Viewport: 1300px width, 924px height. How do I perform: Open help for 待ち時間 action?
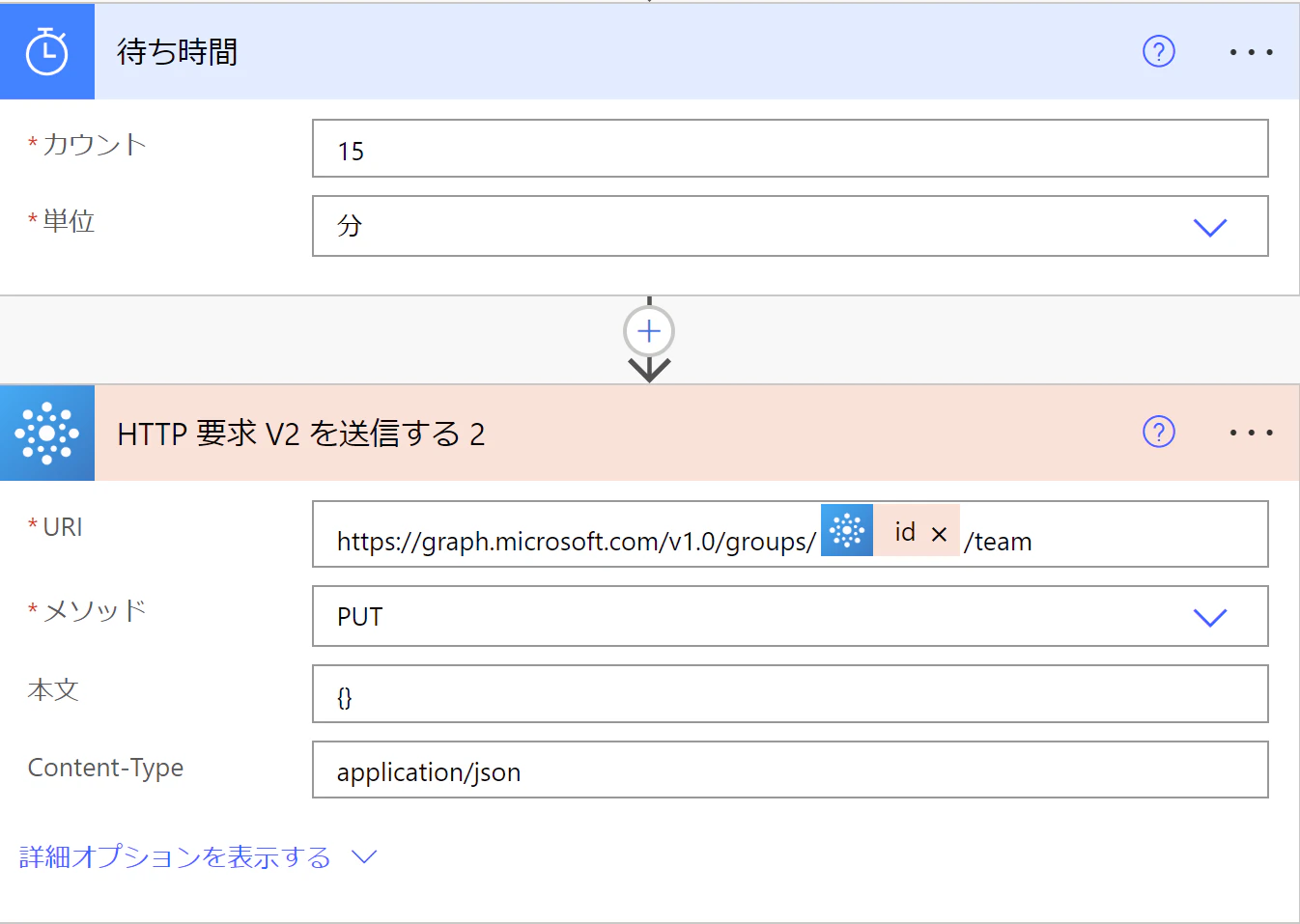1158,51
